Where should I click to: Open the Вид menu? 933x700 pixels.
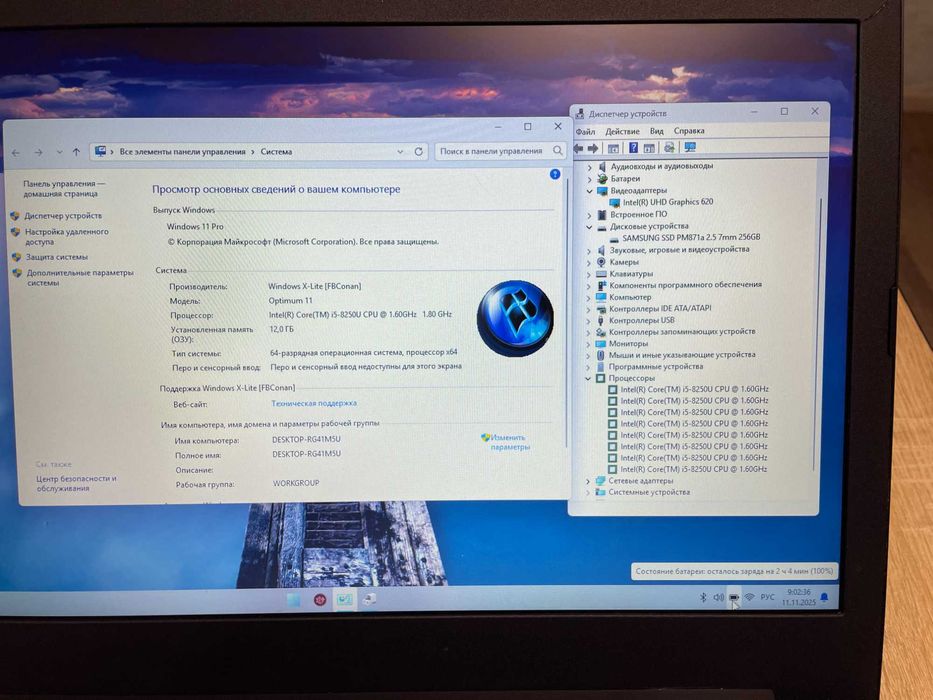[657, 131]
